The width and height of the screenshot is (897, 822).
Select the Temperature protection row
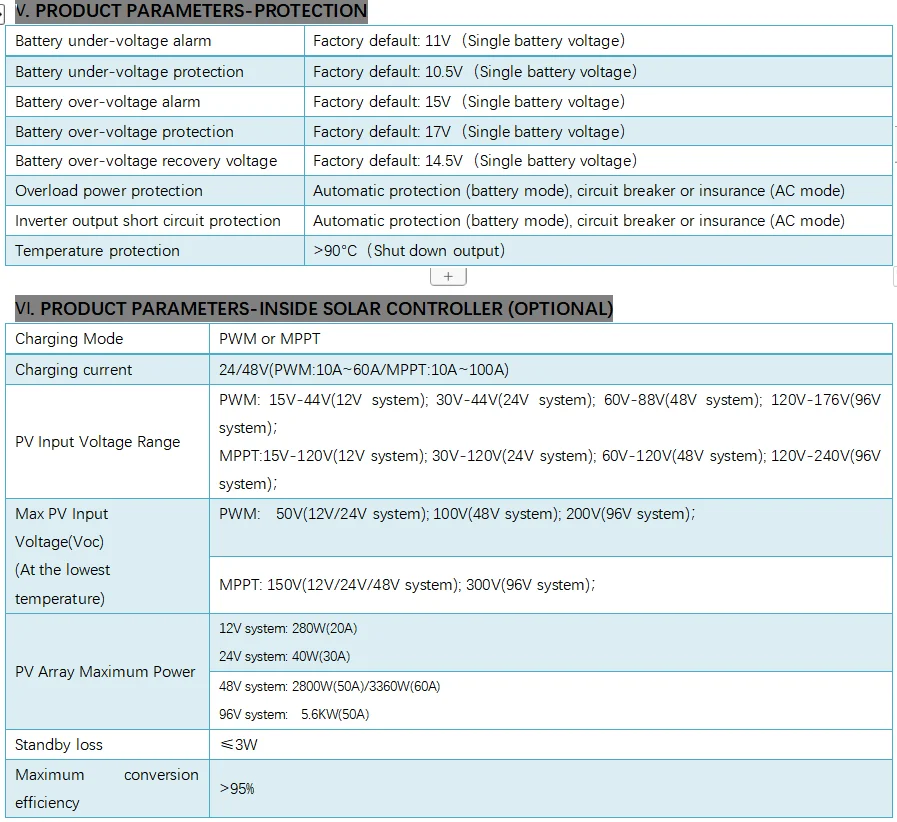tap(92, 250)
